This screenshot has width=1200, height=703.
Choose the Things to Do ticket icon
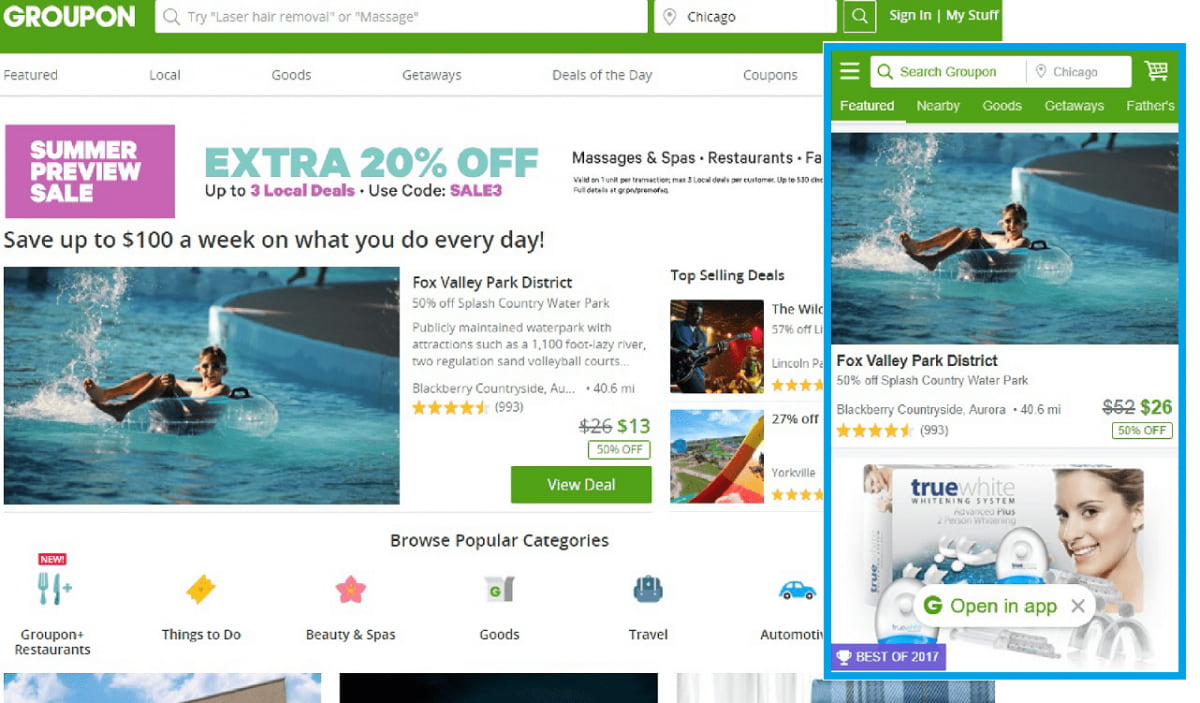click(x=201, y=590)
